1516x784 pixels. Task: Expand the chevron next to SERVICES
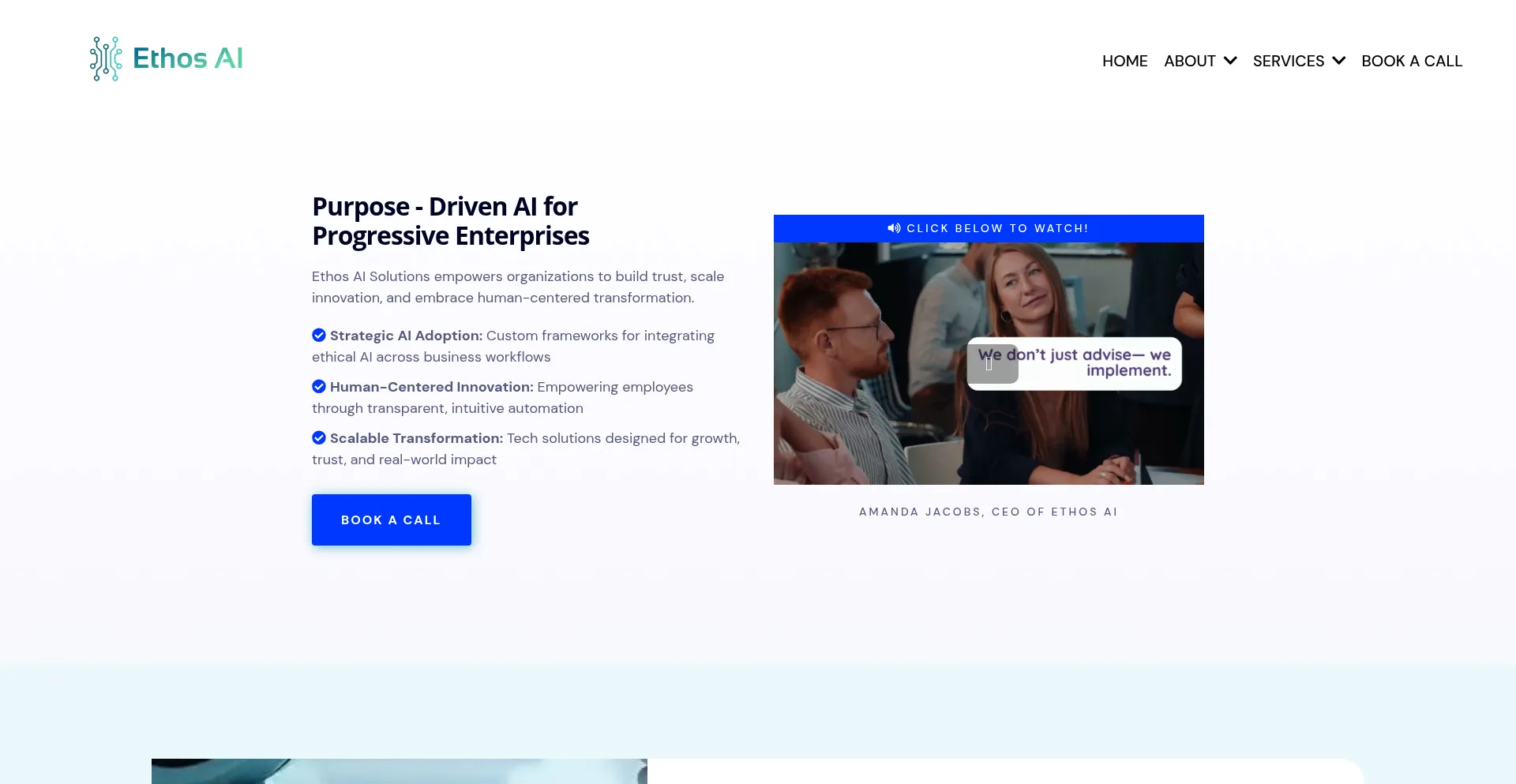pyautogui.click(x=1339, y=61)
